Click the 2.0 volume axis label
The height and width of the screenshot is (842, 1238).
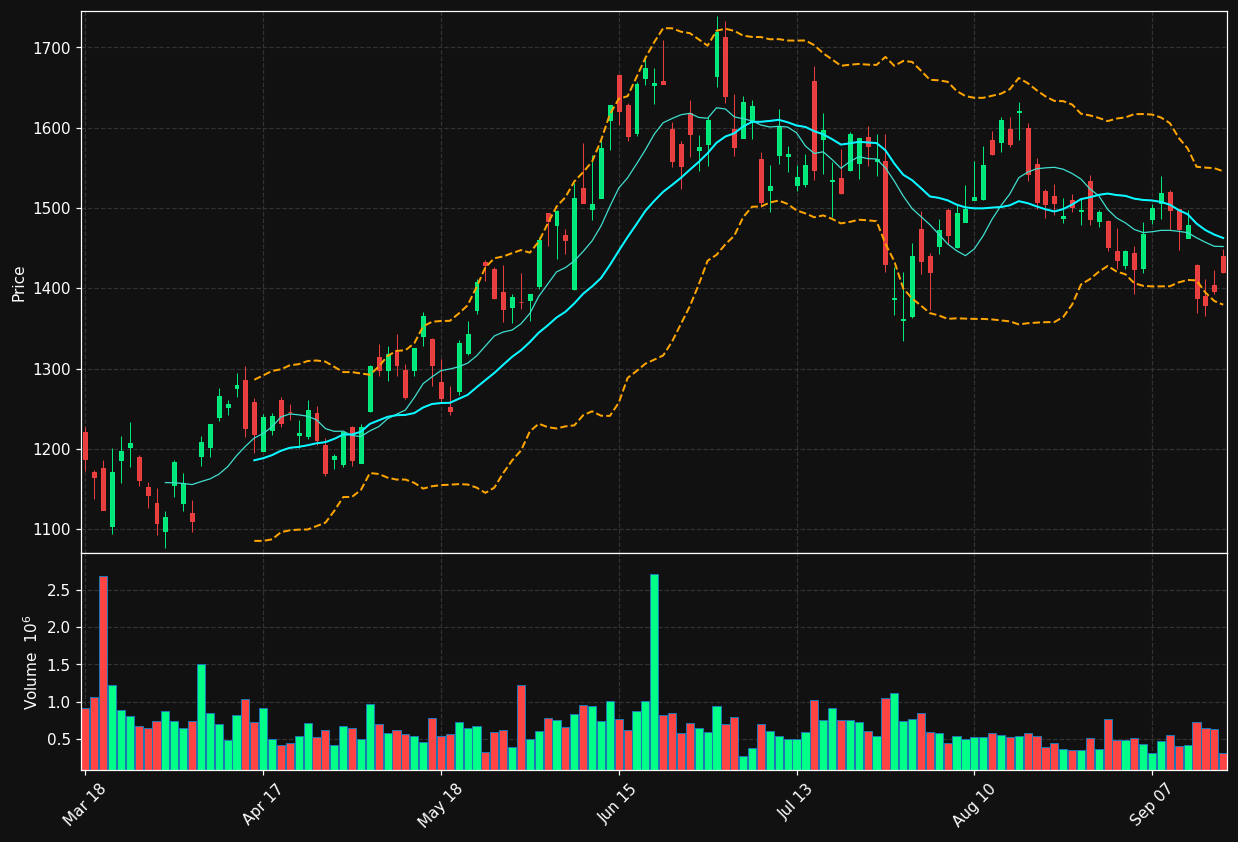59,627
